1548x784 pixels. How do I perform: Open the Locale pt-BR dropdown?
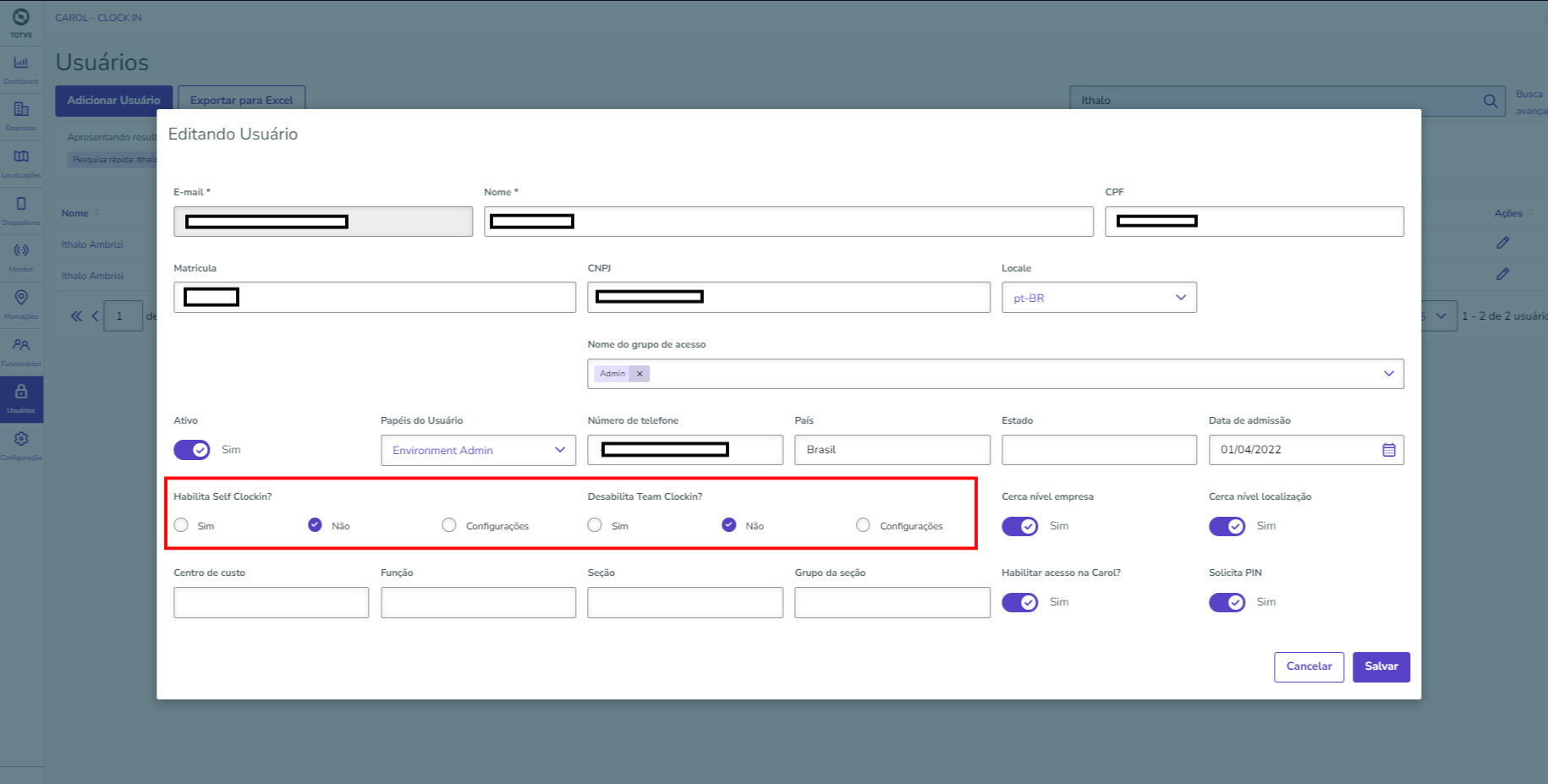click(x=1099, y=298)
